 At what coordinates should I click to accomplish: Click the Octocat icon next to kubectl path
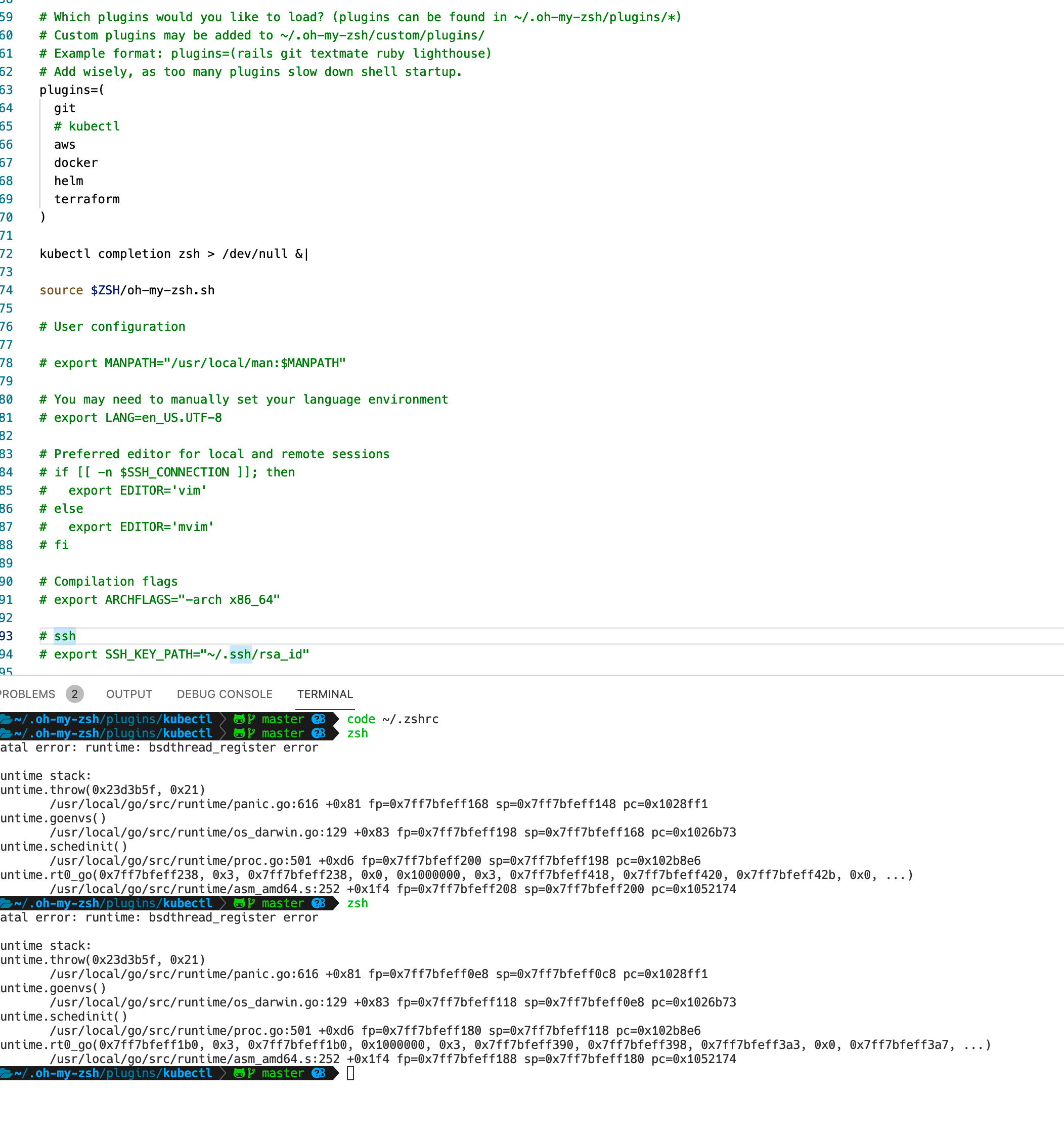coord(240,719)
